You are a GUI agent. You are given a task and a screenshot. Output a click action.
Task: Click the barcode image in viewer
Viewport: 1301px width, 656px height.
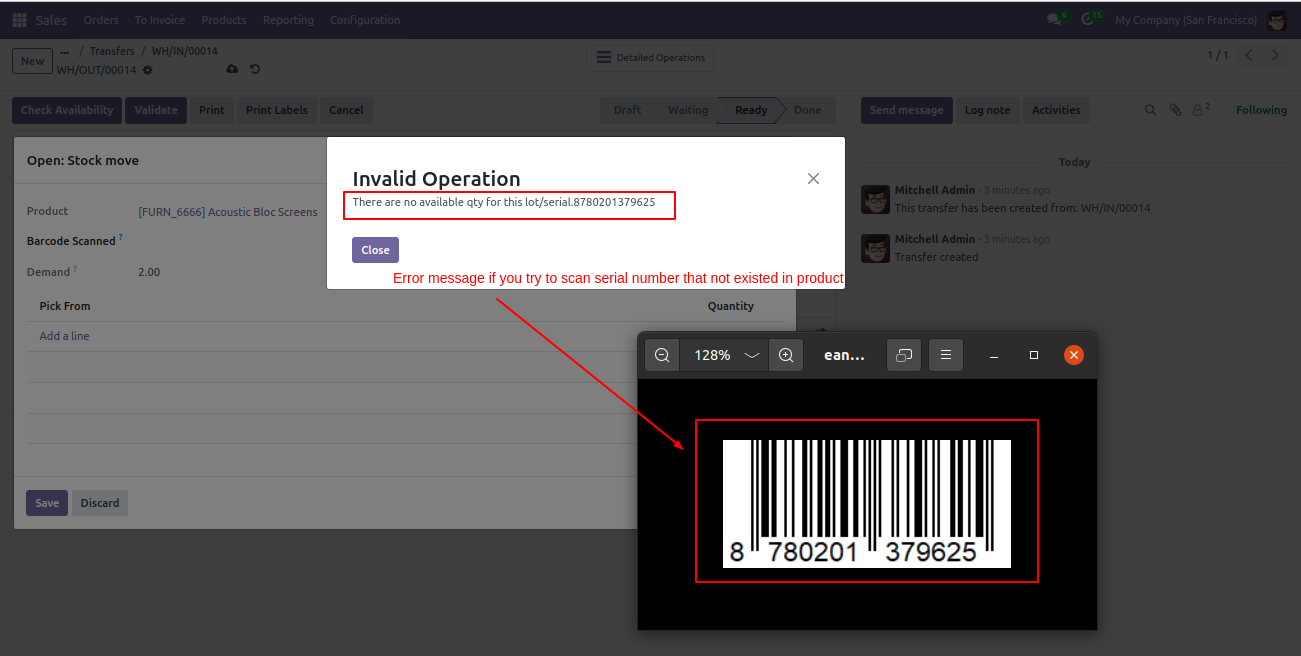click(x=867, y=503)
